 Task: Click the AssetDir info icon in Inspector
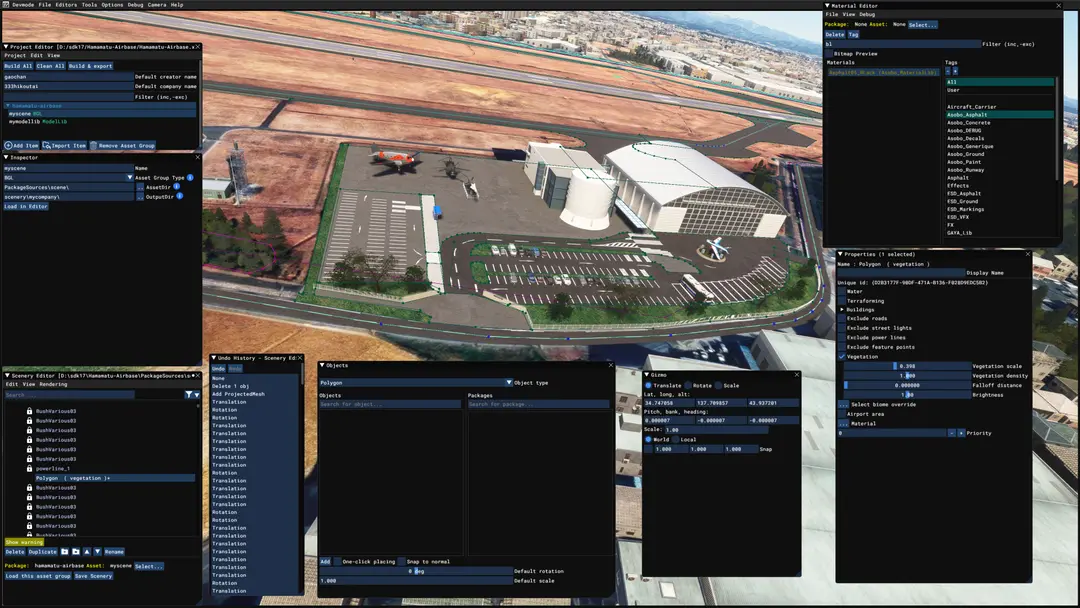click(176, 187)
